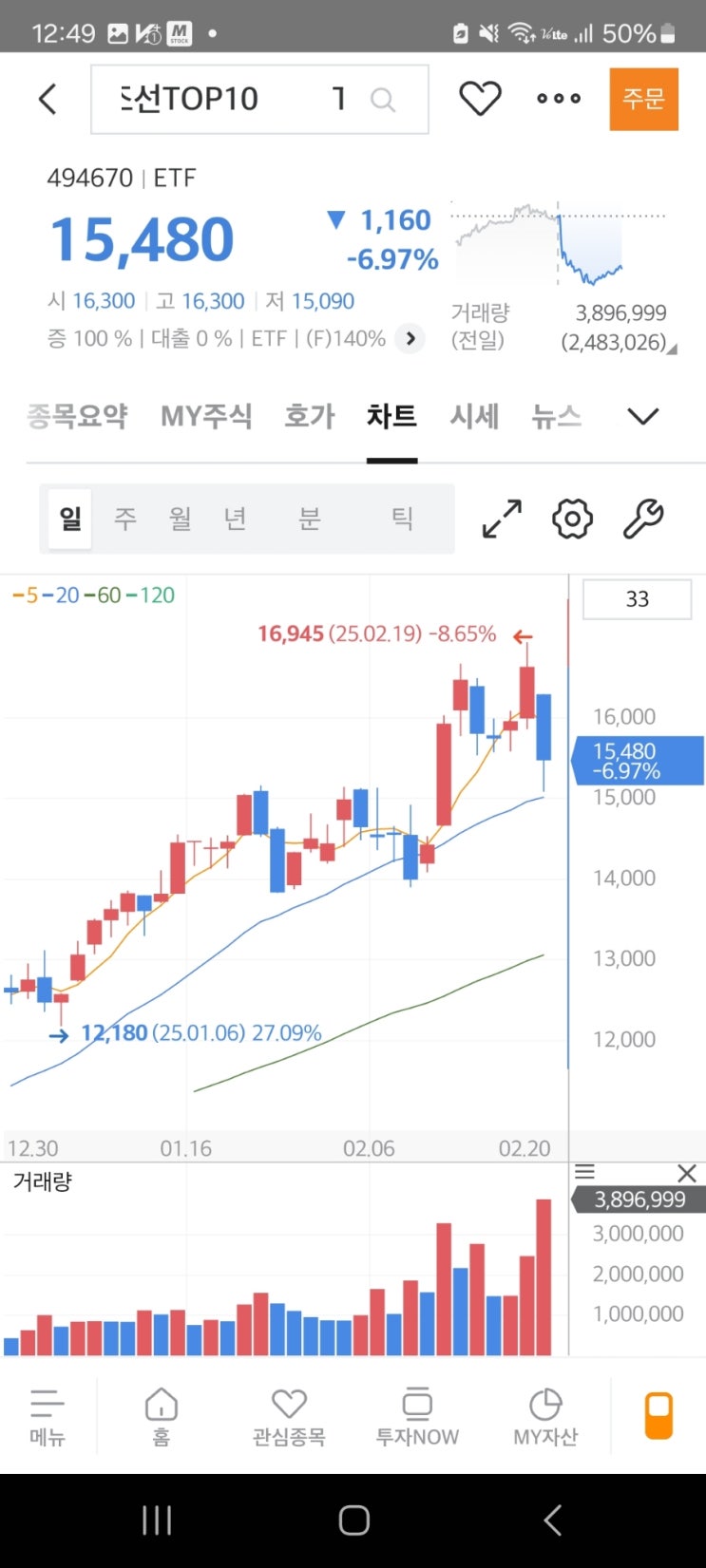This screenshot has width=706, height=1568.
Task: Add stock to favorites with heart icon
Action: pos(480,99)
